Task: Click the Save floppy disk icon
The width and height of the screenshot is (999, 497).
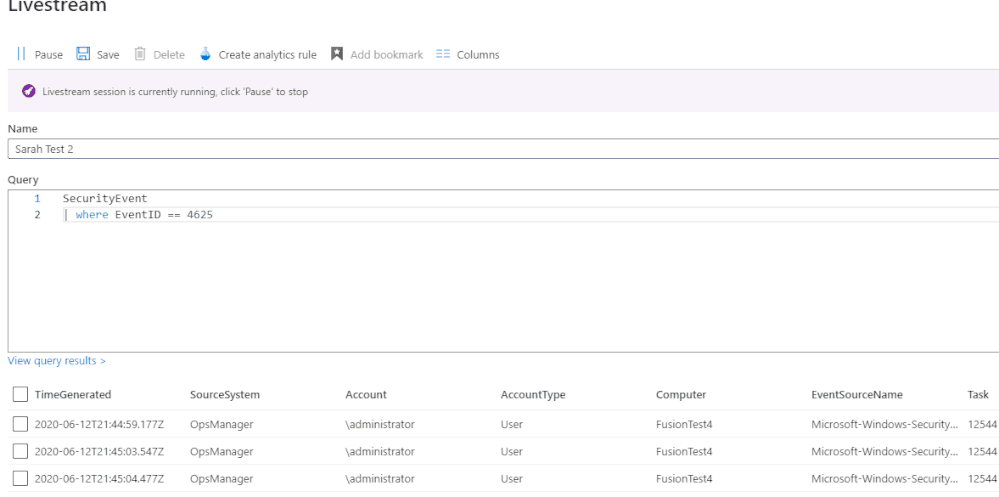Action: tap(84, 55)
